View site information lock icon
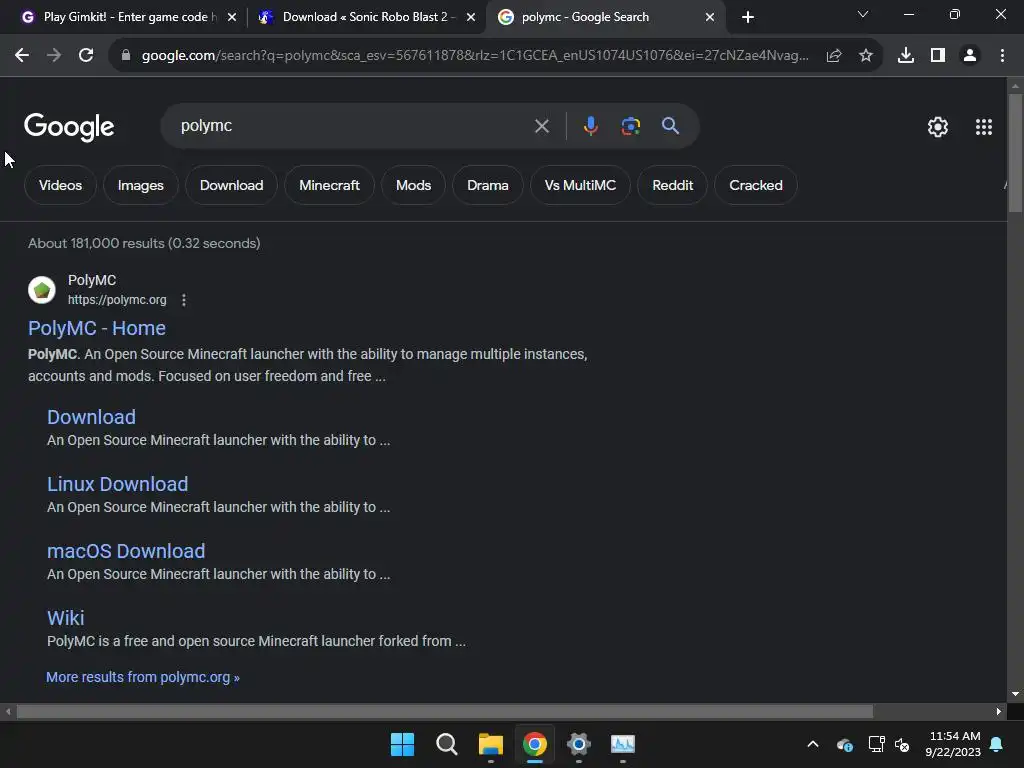The width and height of the screenshot is (1024, 768). (126, 56)
